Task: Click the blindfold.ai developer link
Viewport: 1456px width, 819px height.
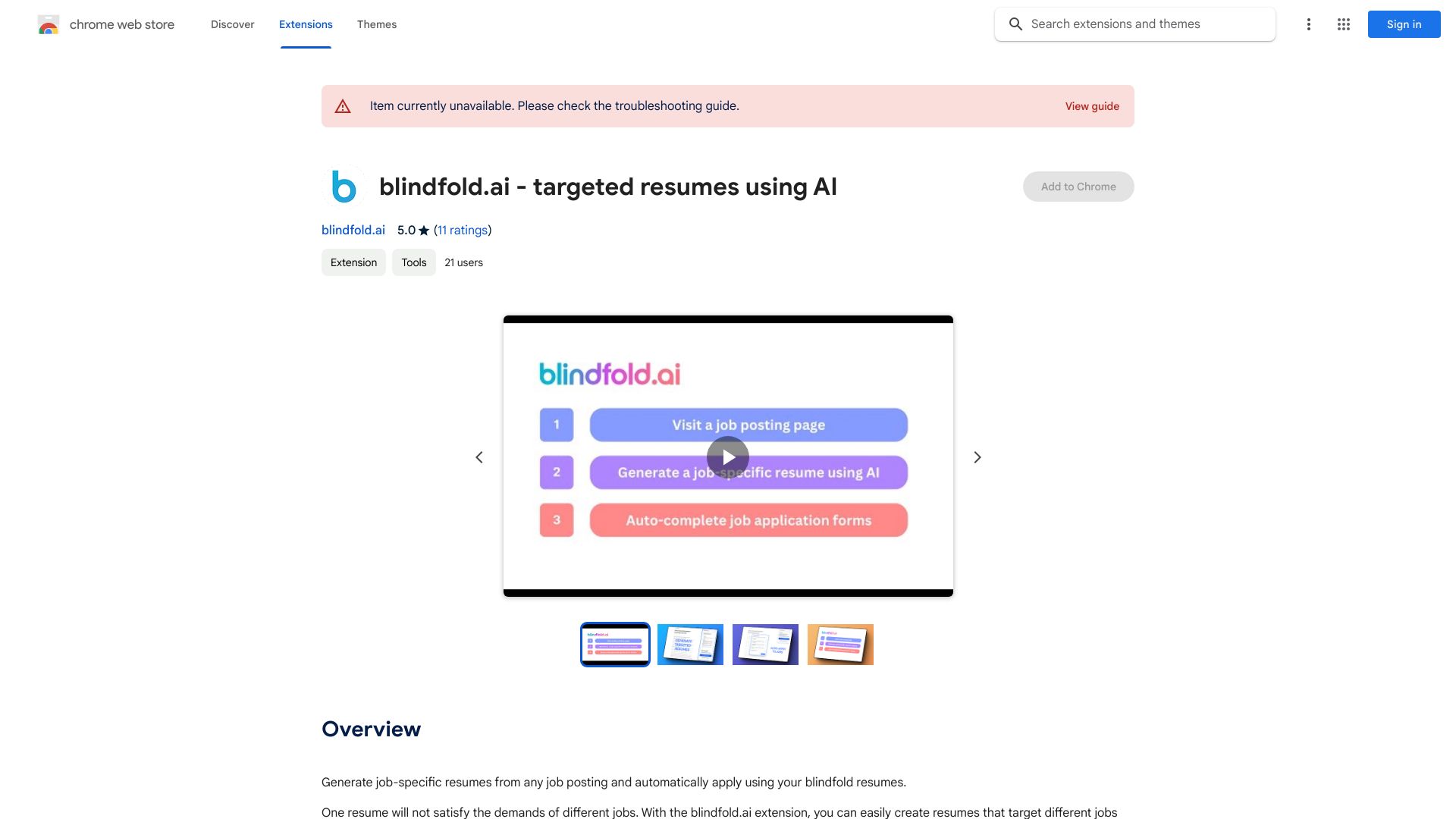Action: coord(353,229)
